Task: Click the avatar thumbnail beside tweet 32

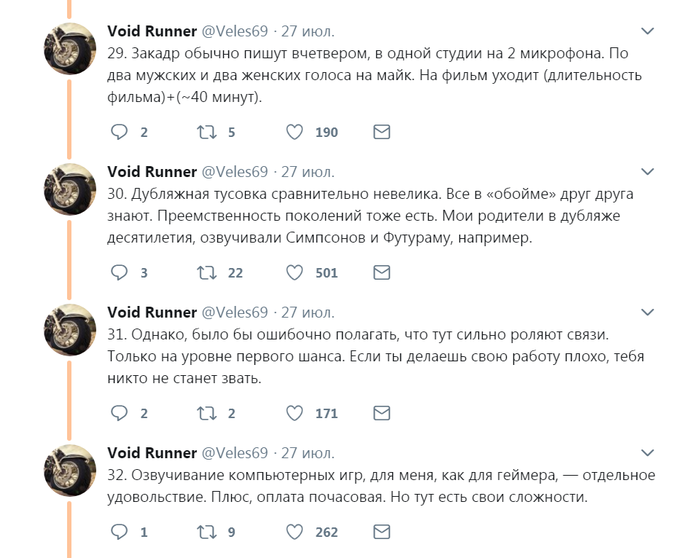Action: click(x=69, y=469)
